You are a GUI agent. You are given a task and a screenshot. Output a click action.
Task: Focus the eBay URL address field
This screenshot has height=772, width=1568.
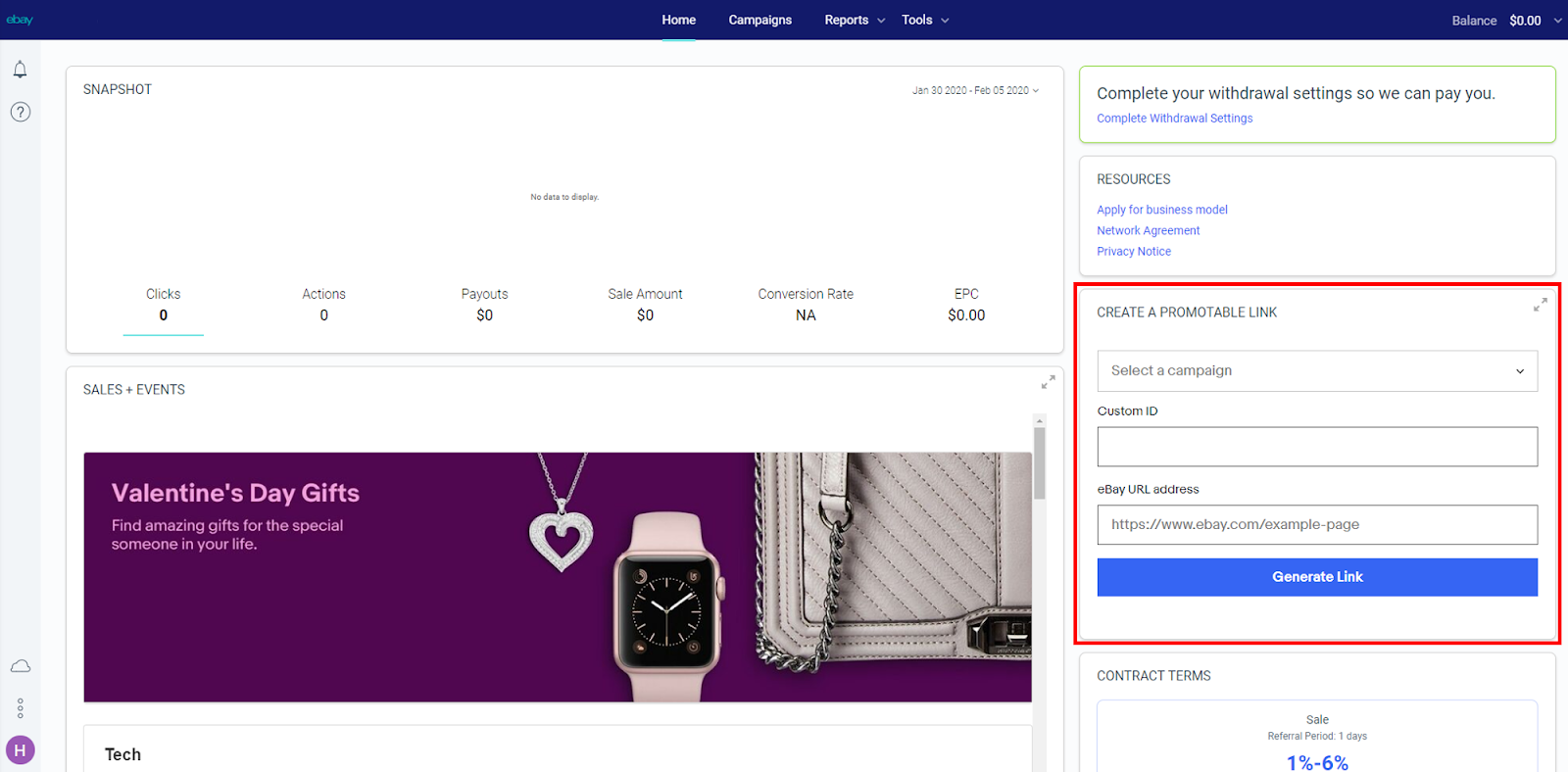point(1316,525)
